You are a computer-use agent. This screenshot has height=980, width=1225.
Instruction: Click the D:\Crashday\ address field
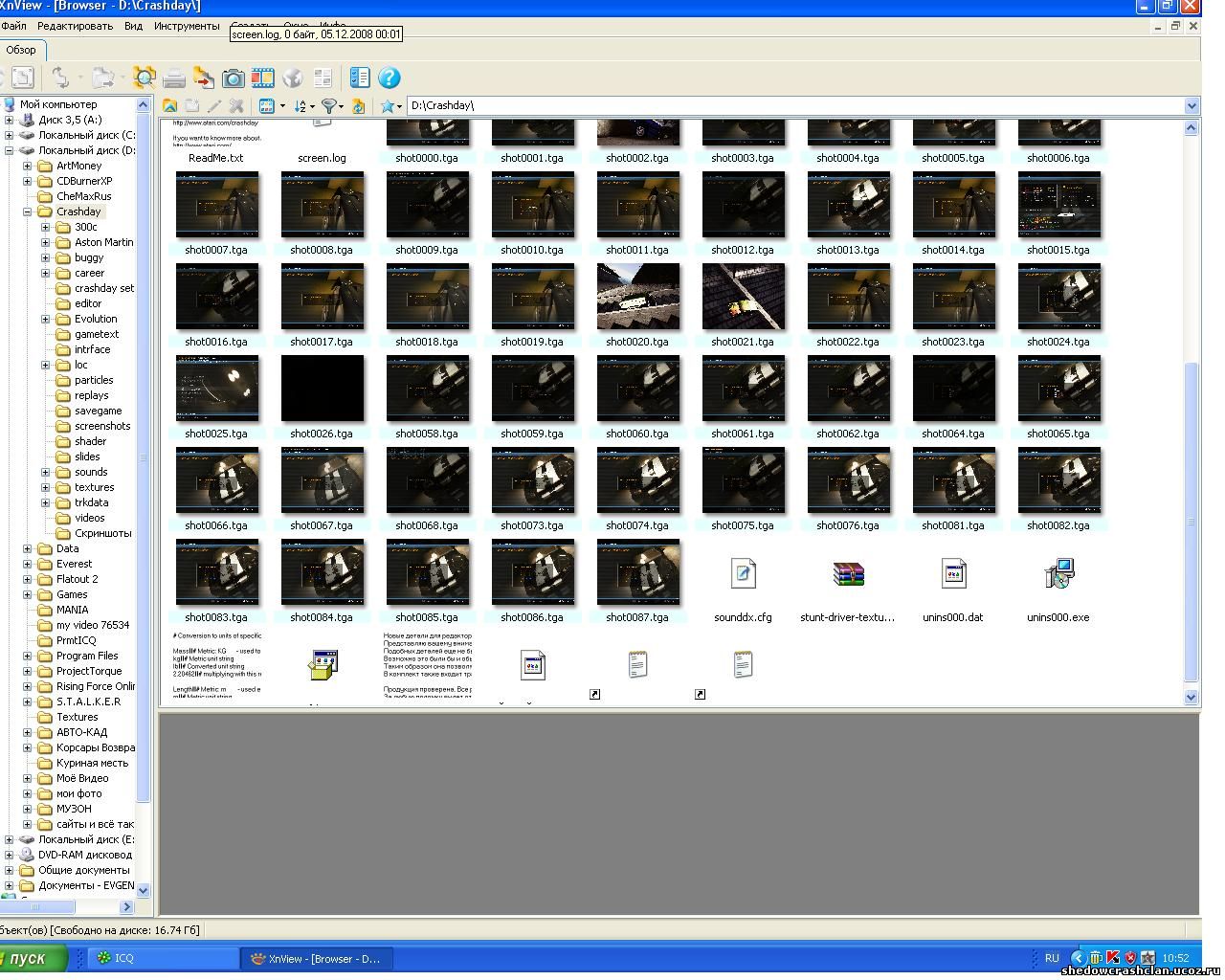[x=794, y=105]
